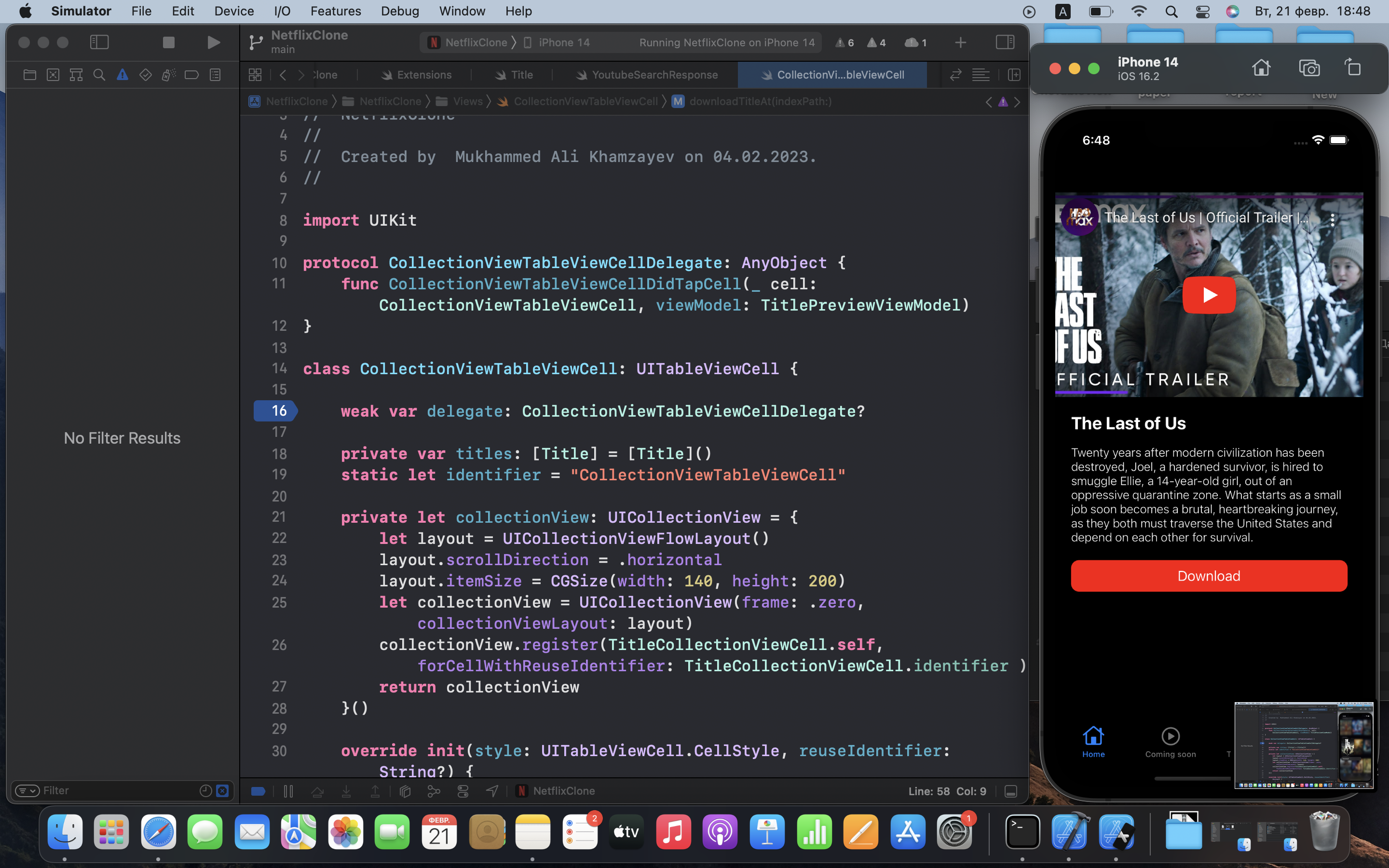The width and height of the screenshot is (1389, 868).
Task: Open the report navigator icon
Action: 215,75
